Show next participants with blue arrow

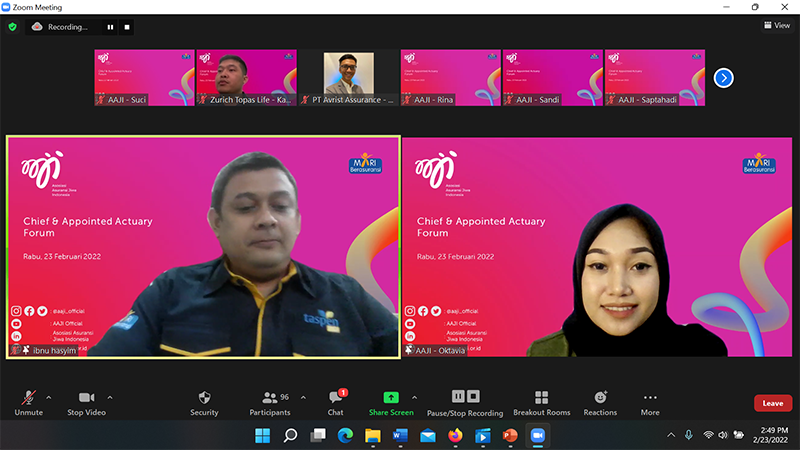point(723,78)
